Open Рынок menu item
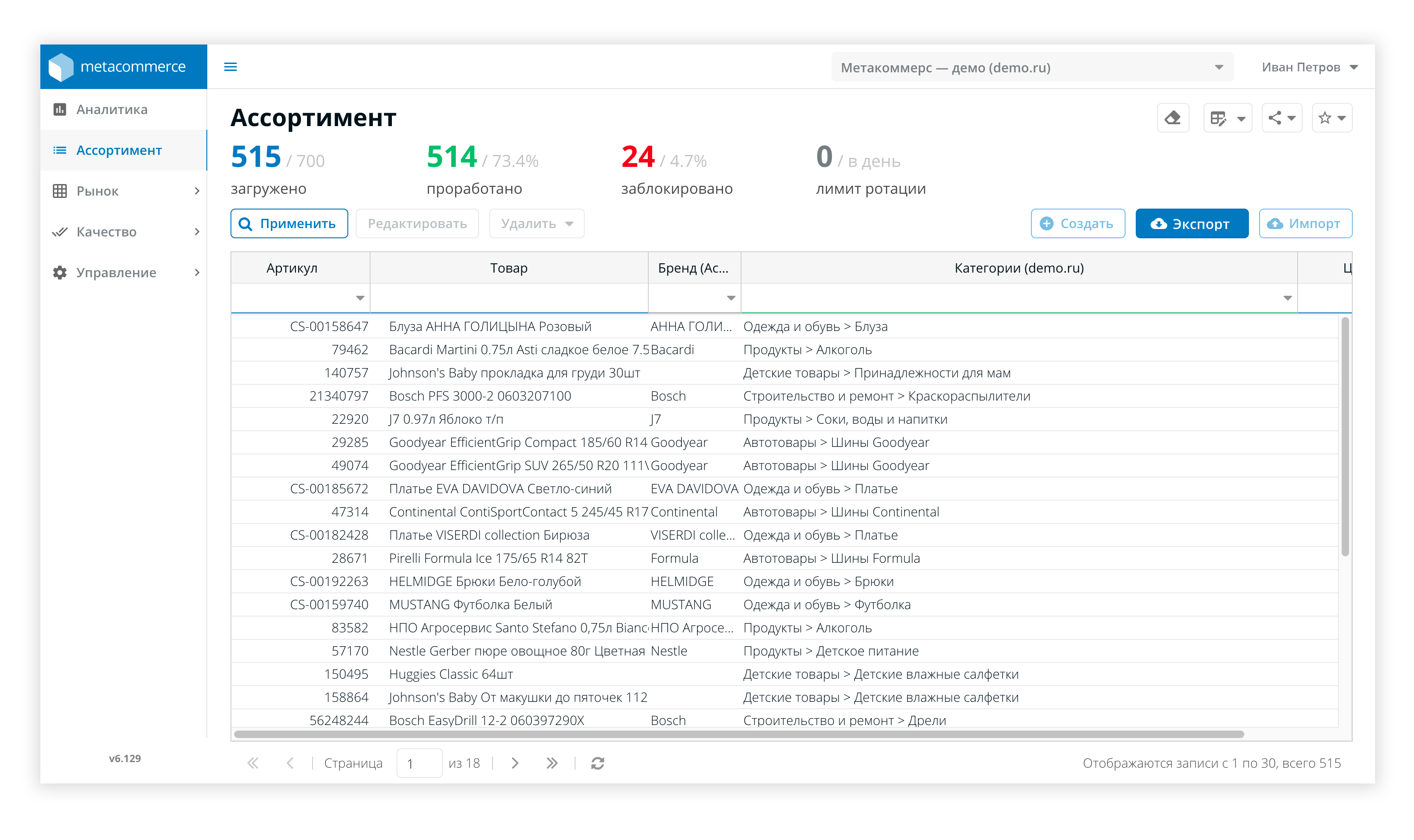Screen dimensions: 1414x840 pos(123,191)
